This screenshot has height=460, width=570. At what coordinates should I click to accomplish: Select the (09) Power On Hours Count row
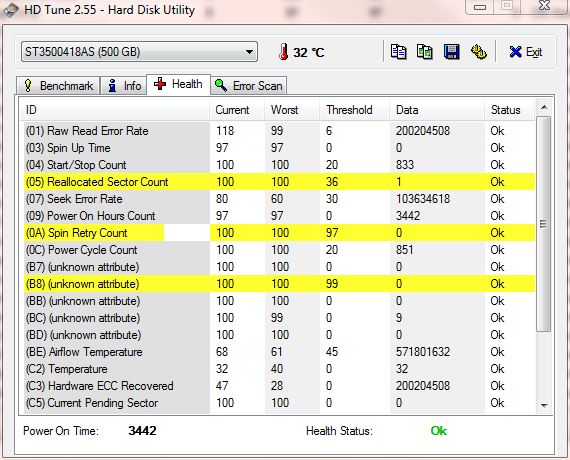click(x=279, y=216)
